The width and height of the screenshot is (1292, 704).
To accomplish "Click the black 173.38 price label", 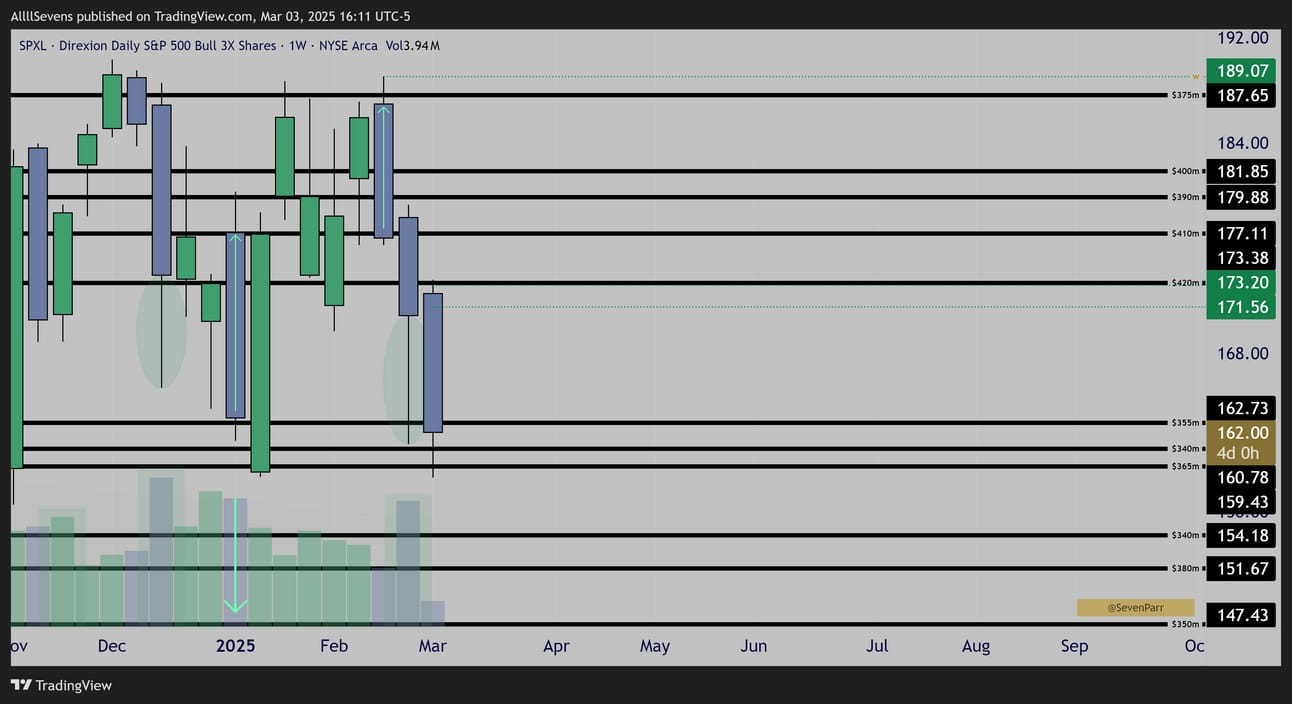I will click(1240, 258).
